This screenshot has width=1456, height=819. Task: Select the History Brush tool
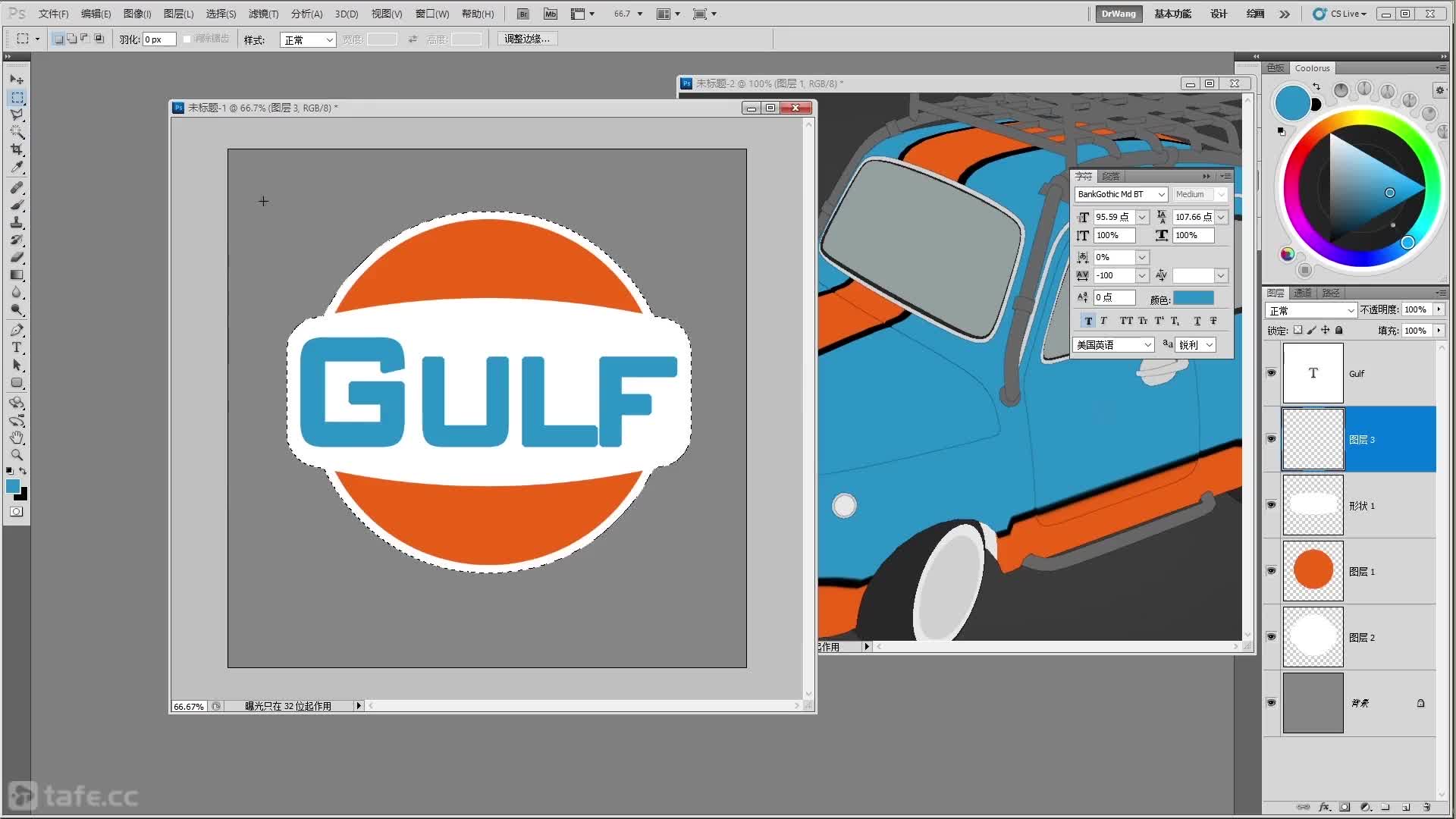pos(17,240)
